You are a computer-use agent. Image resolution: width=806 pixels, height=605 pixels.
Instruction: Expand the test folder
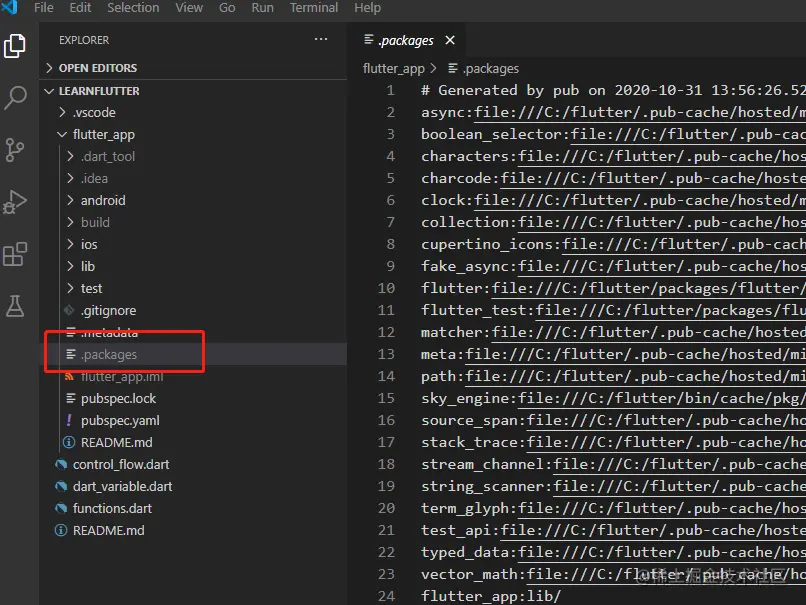[70, 288]
